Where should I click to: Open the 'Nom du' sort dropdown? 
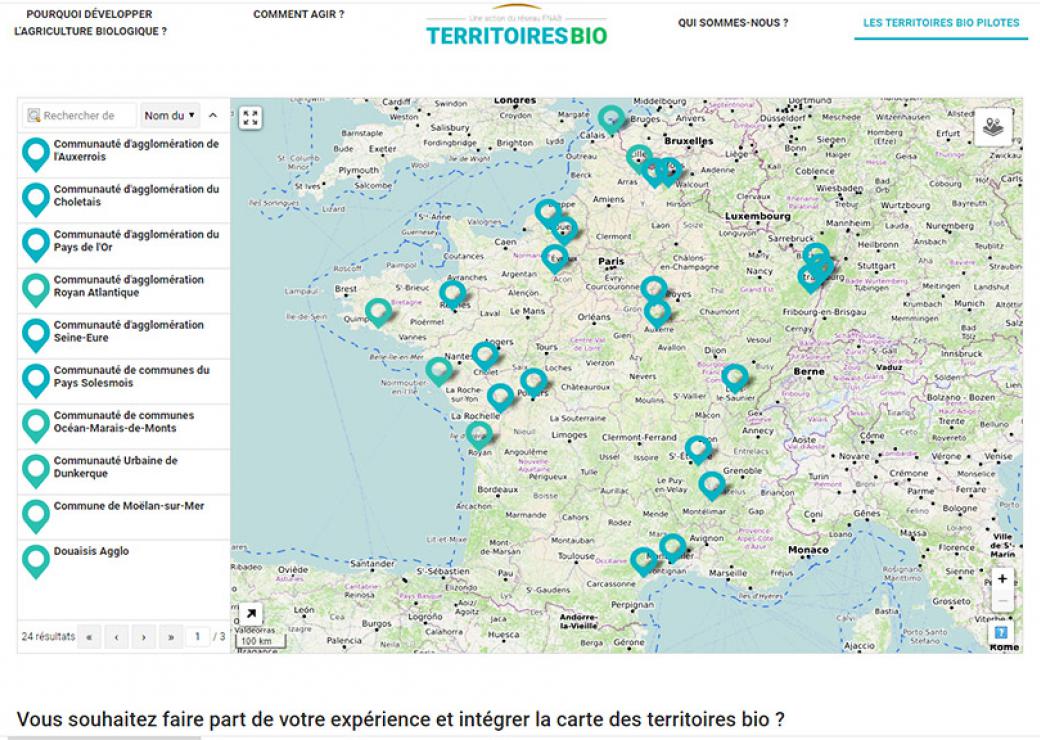pos(170,115)
